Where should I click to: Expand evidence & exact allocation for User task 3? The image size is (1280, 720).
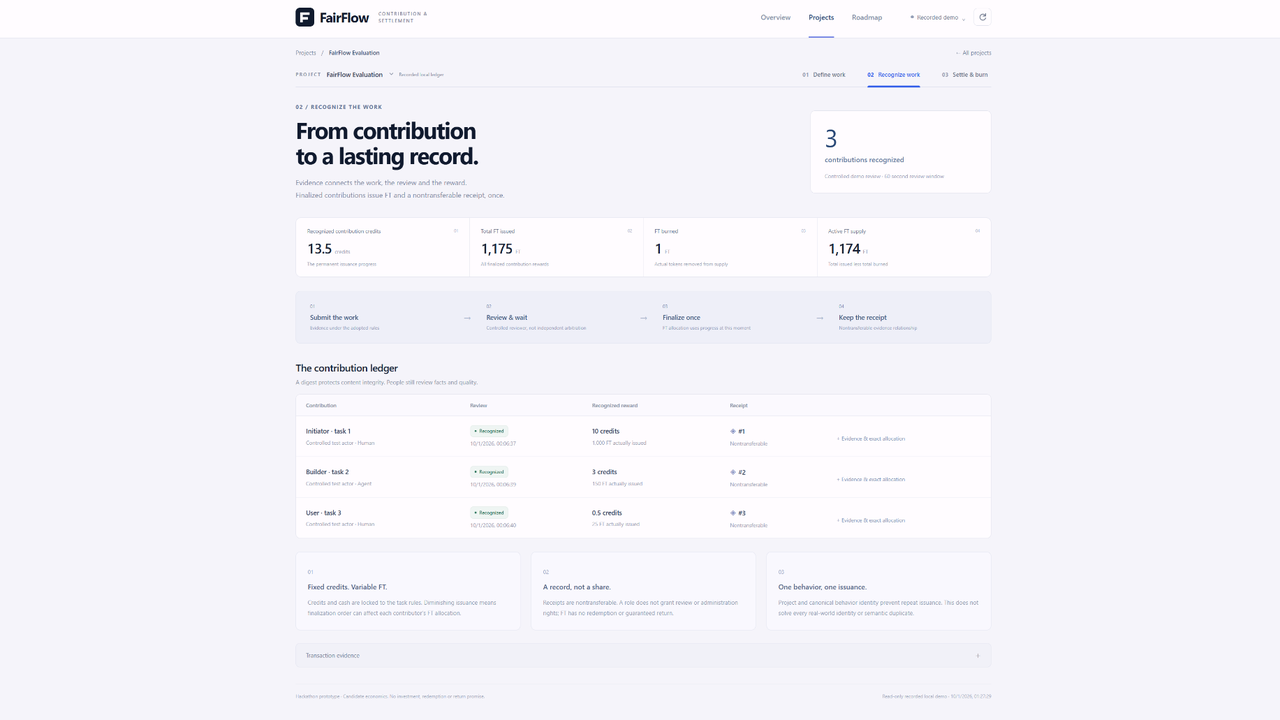coord(871,520)
